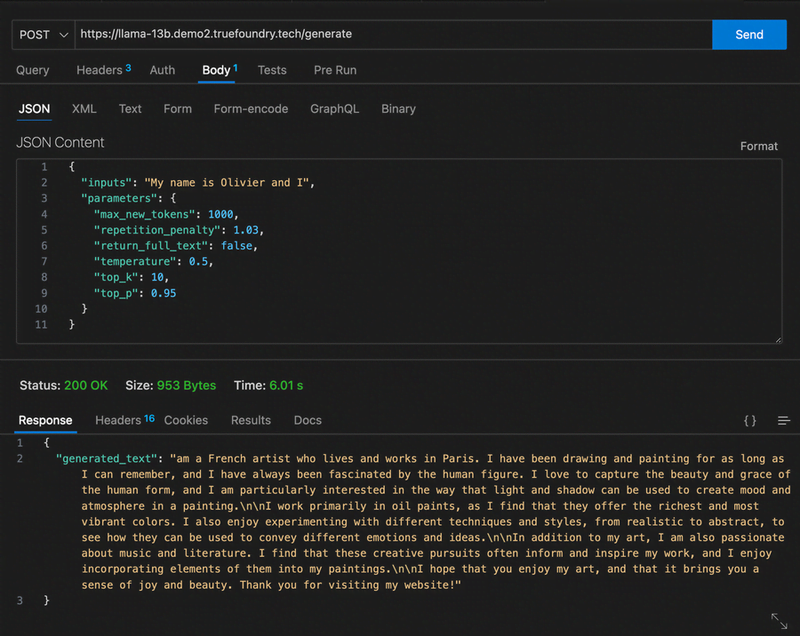
Task: Open the POST request method dropdown
Action: pos(40,34)
